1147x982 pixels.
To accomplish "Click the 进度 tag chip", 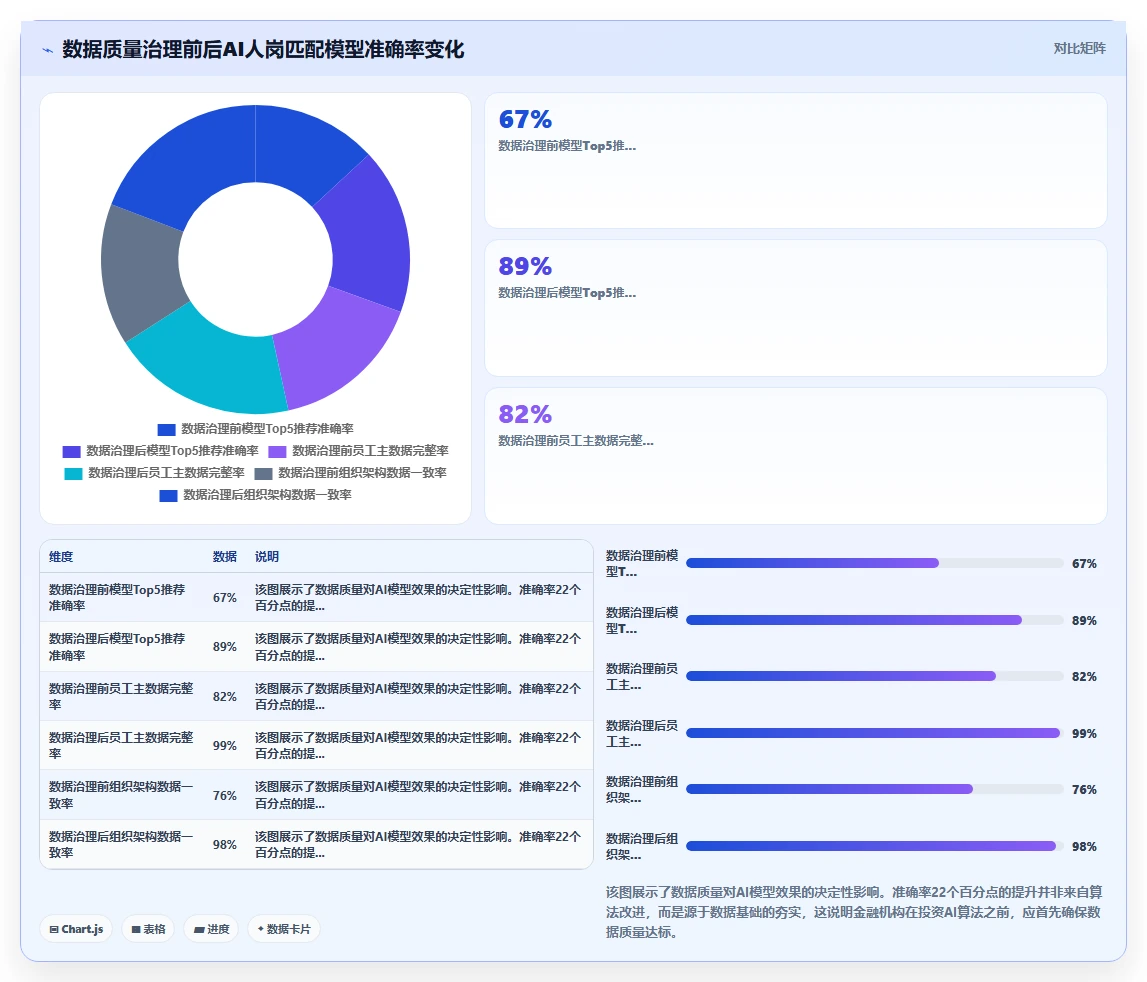I will click(x=211, y=929).
